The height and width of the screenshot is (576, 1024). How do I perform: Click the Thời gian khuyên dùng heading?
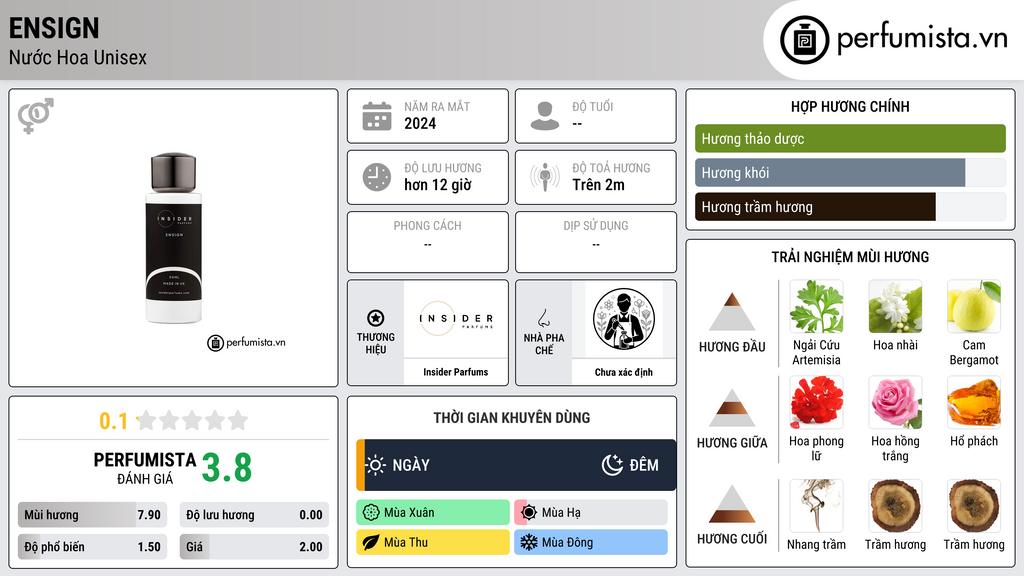coord(512,418)
